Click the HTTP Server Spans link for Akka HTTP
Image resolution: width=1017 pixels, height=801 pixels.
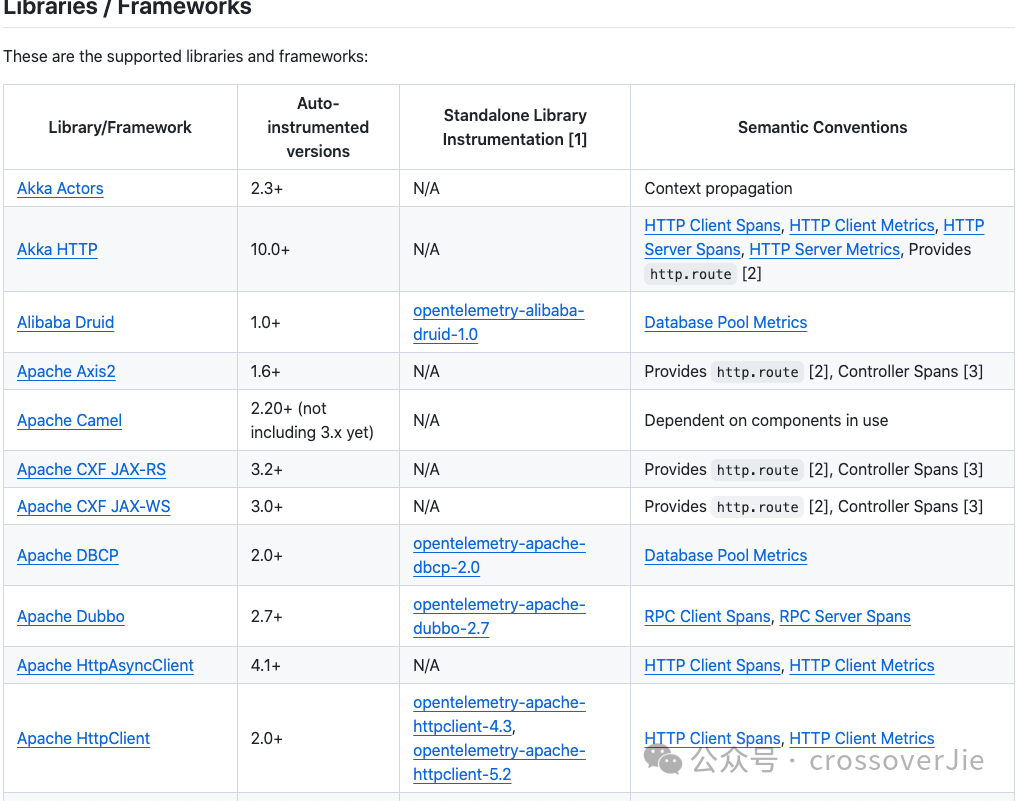pos(692,249)
